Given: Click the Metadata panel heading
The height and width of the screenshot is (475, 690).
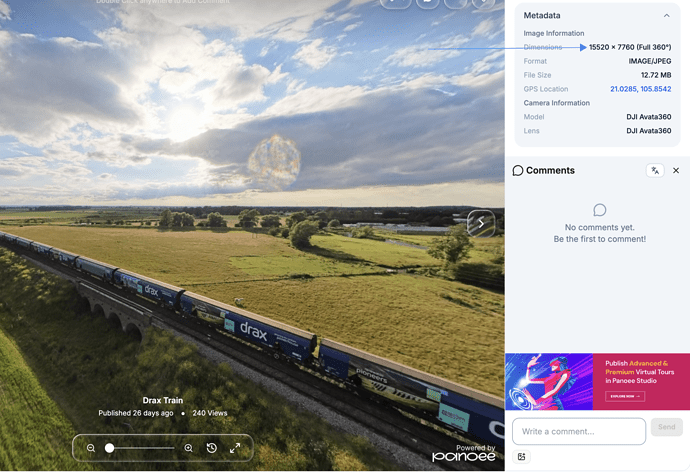Looking at the screenshot, I should 542,15.
